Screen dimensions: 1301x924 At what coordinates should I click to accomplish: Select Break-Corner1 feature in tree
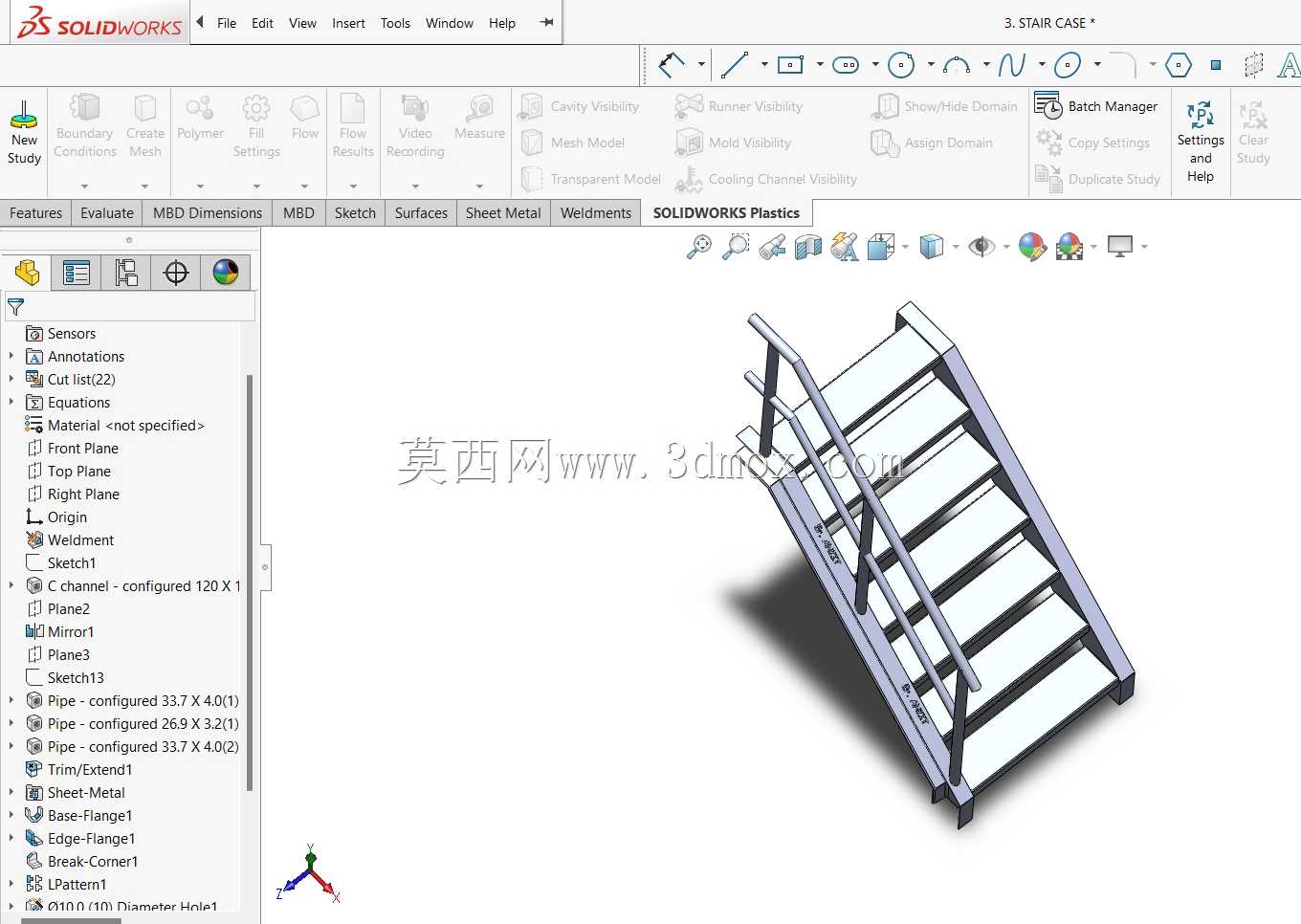pyautogui.click(x=93, y=861)
